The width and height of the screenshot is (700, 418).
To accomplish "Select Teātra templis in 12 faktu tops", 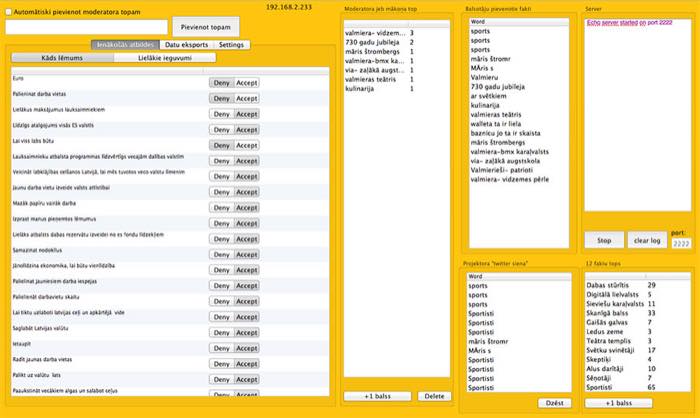I will [x=638, y=341].
